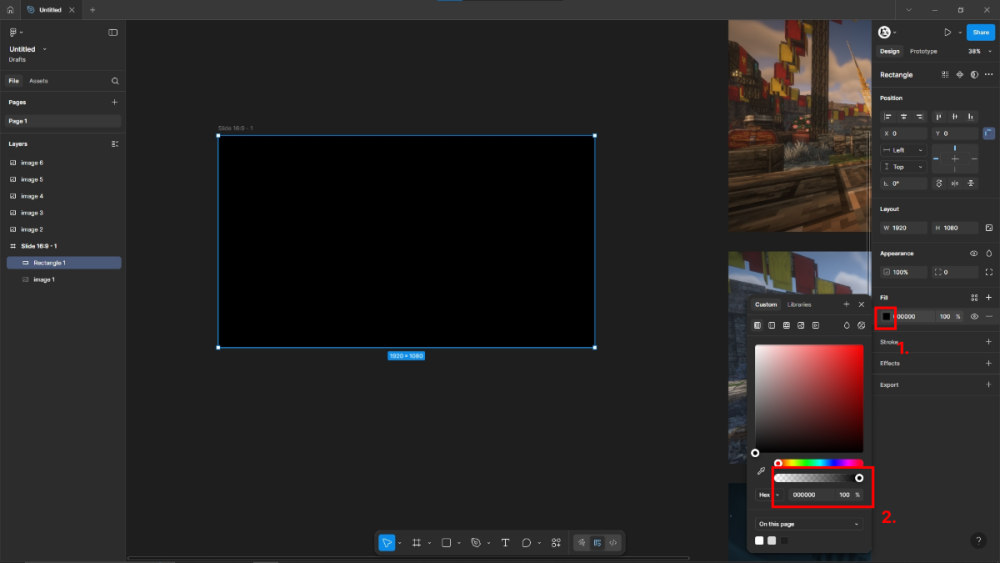Toggle fill visibility eye icon
The height and width of the screenshot is (563, 1000).
974,316
